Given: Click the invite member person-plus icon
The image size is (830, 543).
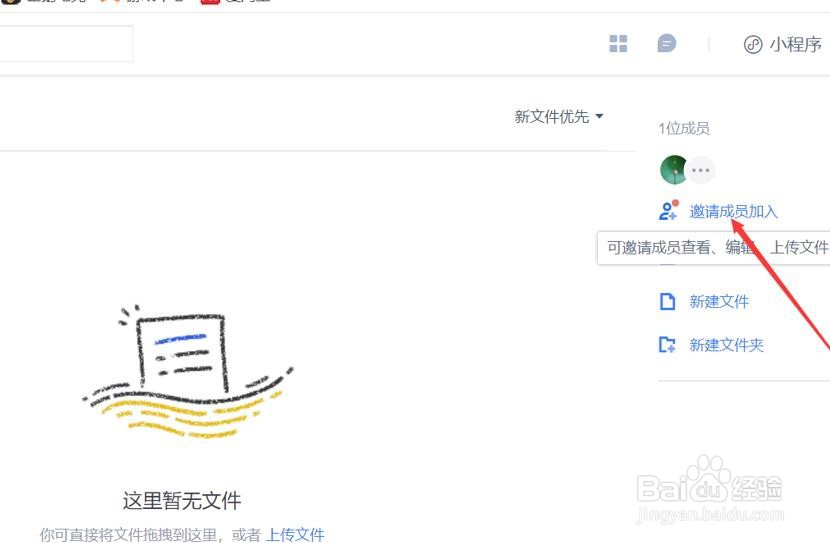Looking at the screenshot, I should [x=668, y=210].
